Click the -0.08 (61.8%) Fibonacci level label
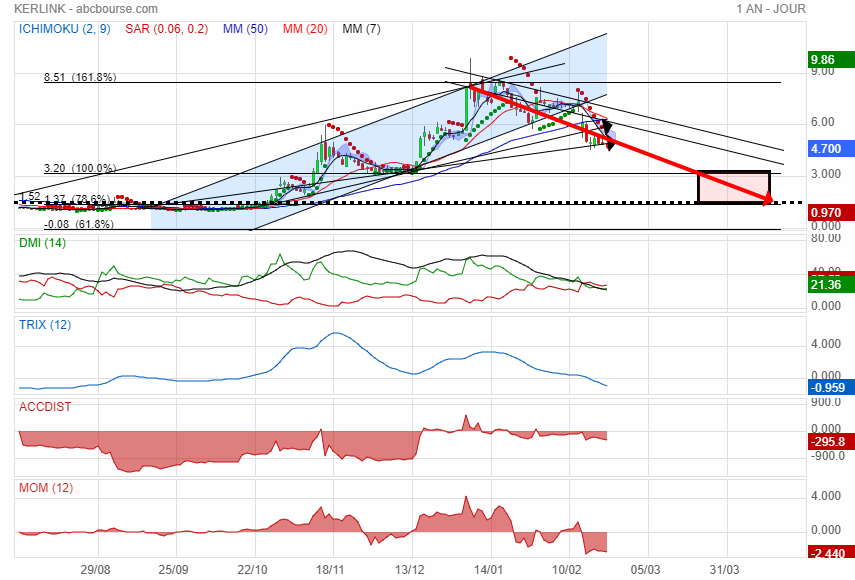 (x=79, y=224)
